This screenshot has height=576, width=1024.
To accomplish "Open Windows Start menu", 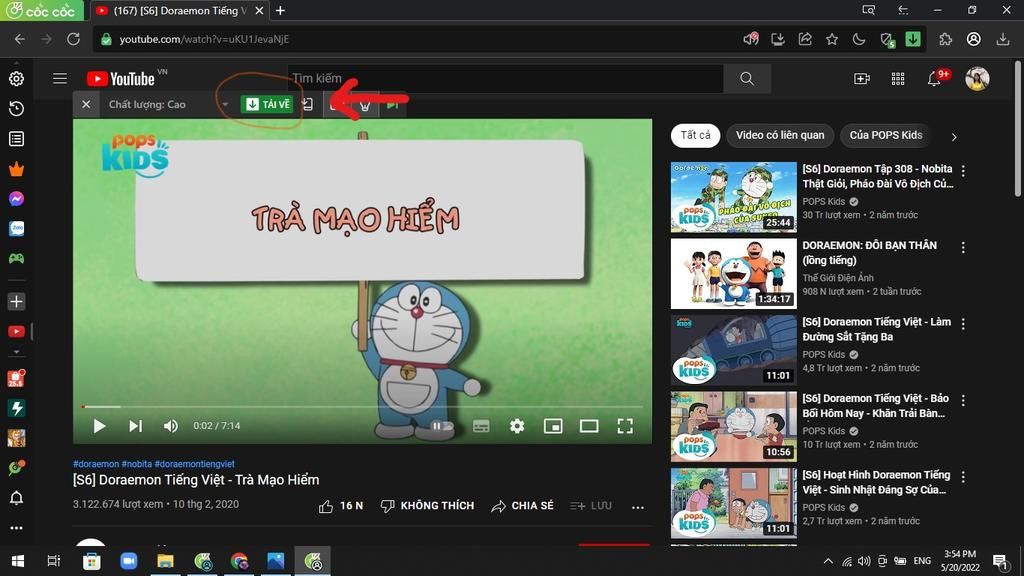I will (x=18, y=560).
